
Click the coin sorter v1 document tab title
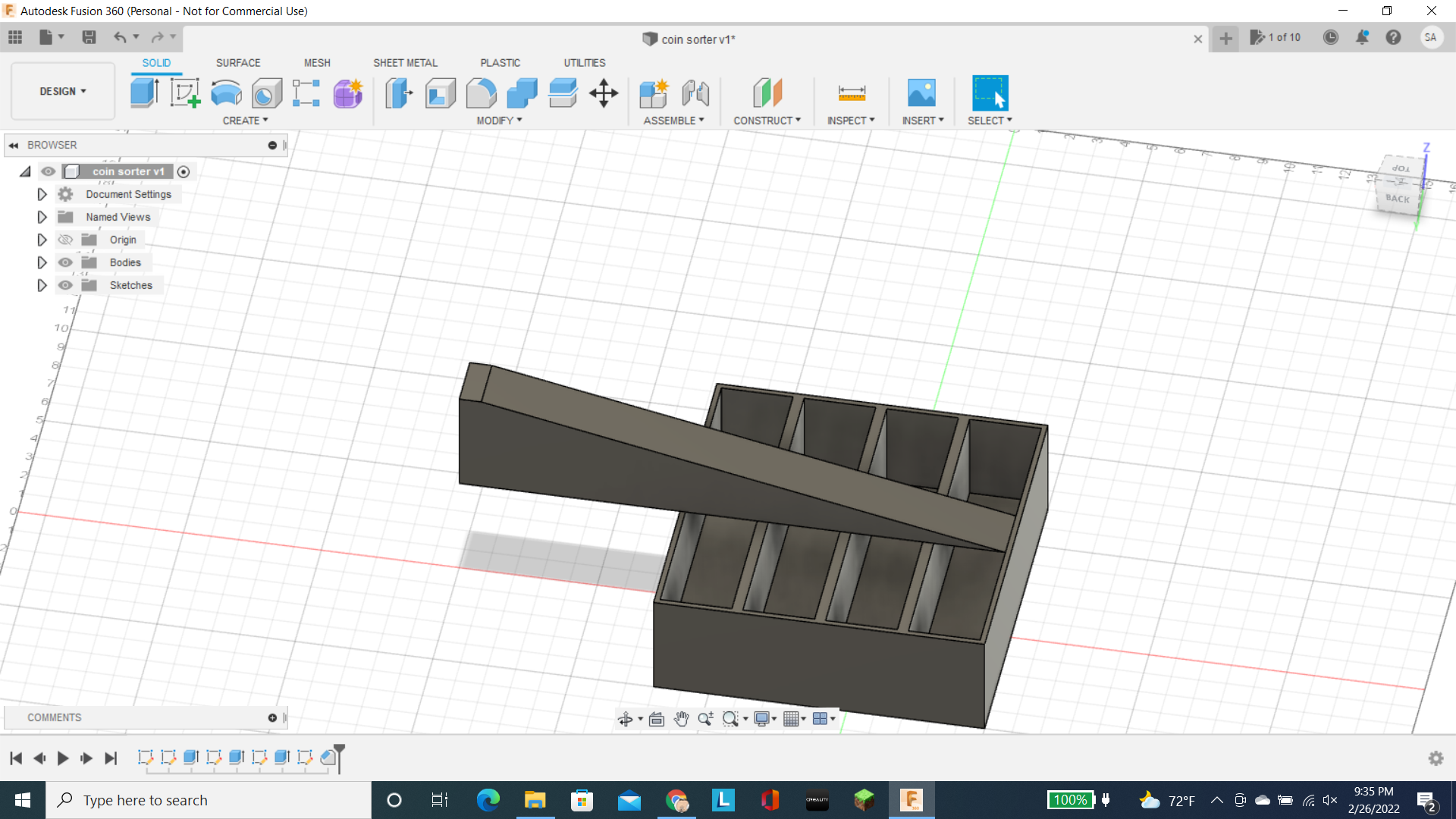click(x=697, y=39)
